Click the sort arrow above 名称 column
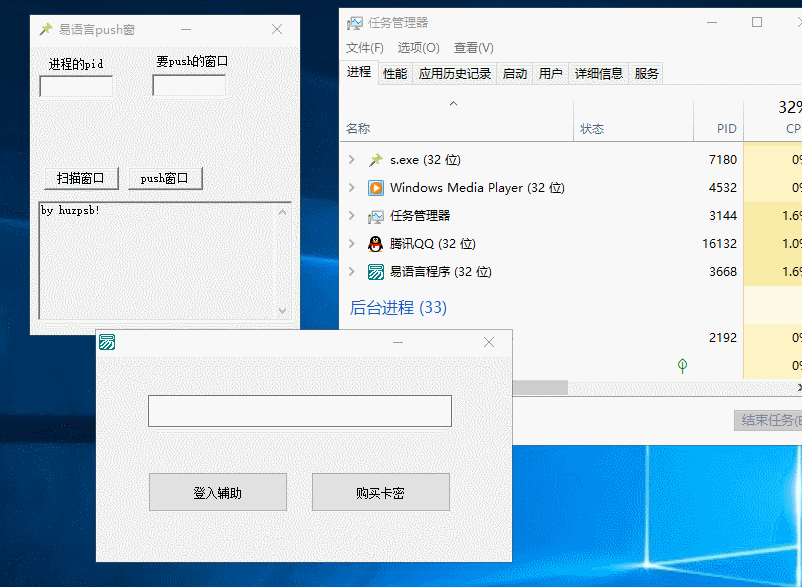Screen dimensions: 802x587 click(x=453, y=103)
